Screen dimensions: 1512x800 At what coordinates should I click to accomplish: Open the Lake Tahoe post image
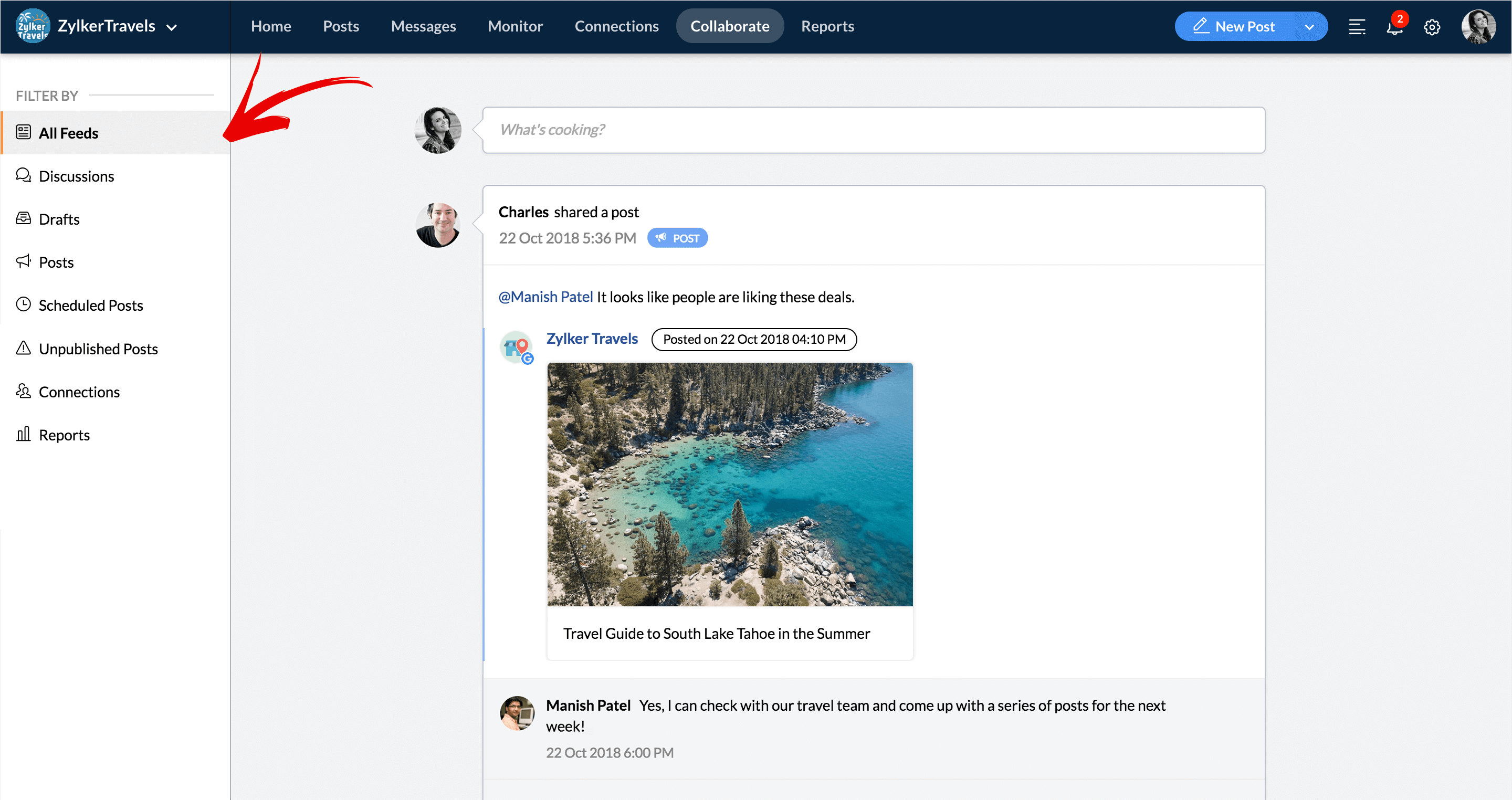pos(730,484)
